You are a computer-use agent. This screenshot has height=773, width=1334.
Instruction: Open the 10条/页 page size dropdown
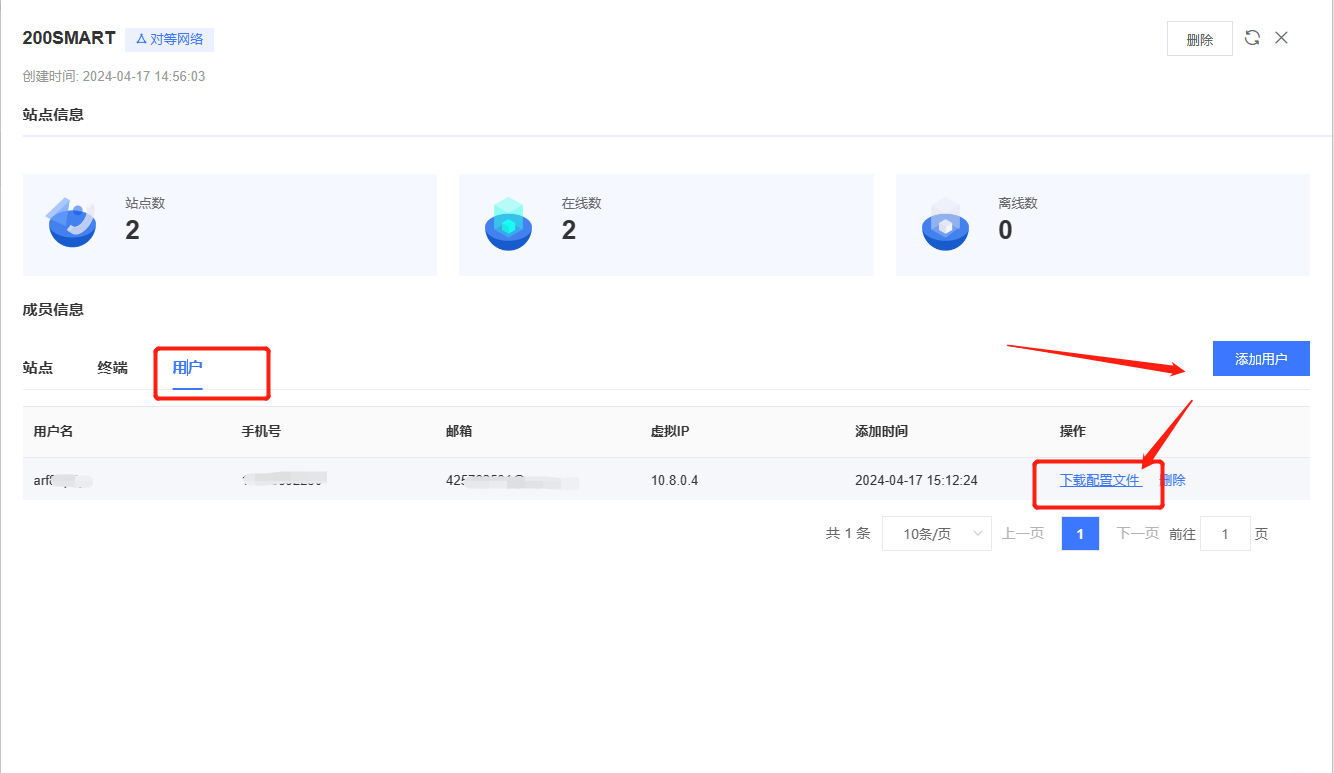[936, 534]
